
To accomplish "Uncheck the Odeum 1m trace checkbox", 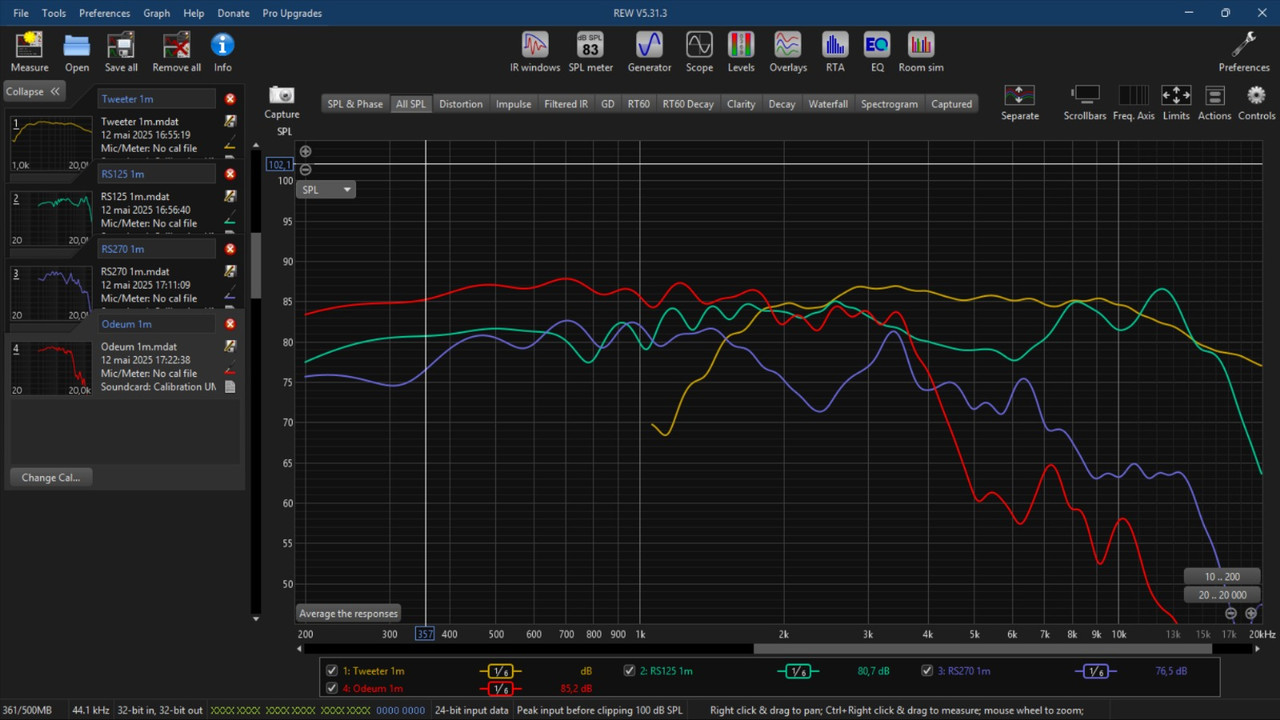I will 332,688.
